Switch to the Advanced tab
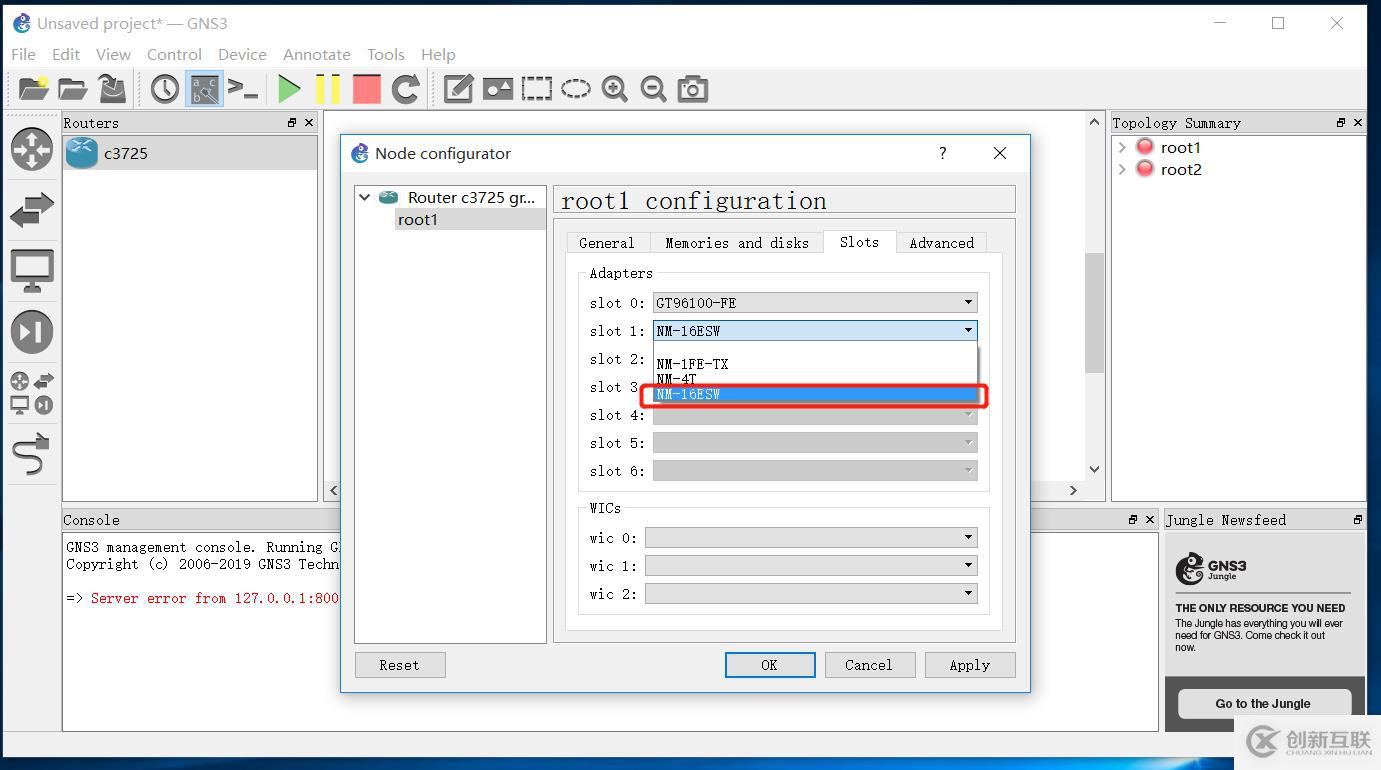This screenshot has width=1381, height=770. click(942, 243)
